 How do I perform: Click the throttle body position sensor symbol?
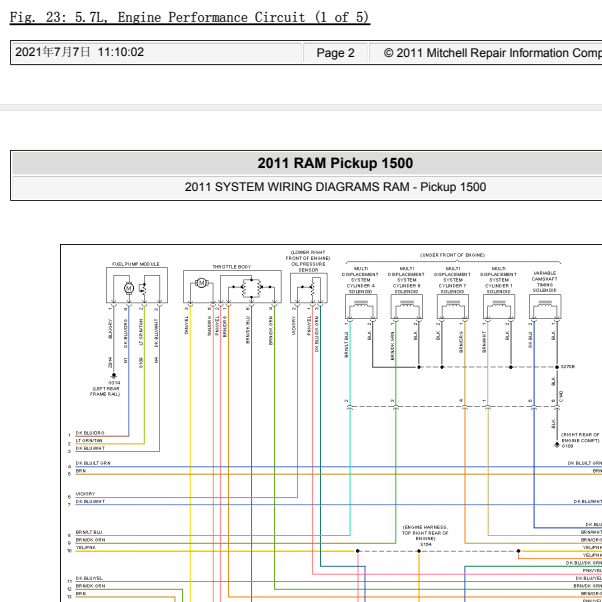point(251,288)
